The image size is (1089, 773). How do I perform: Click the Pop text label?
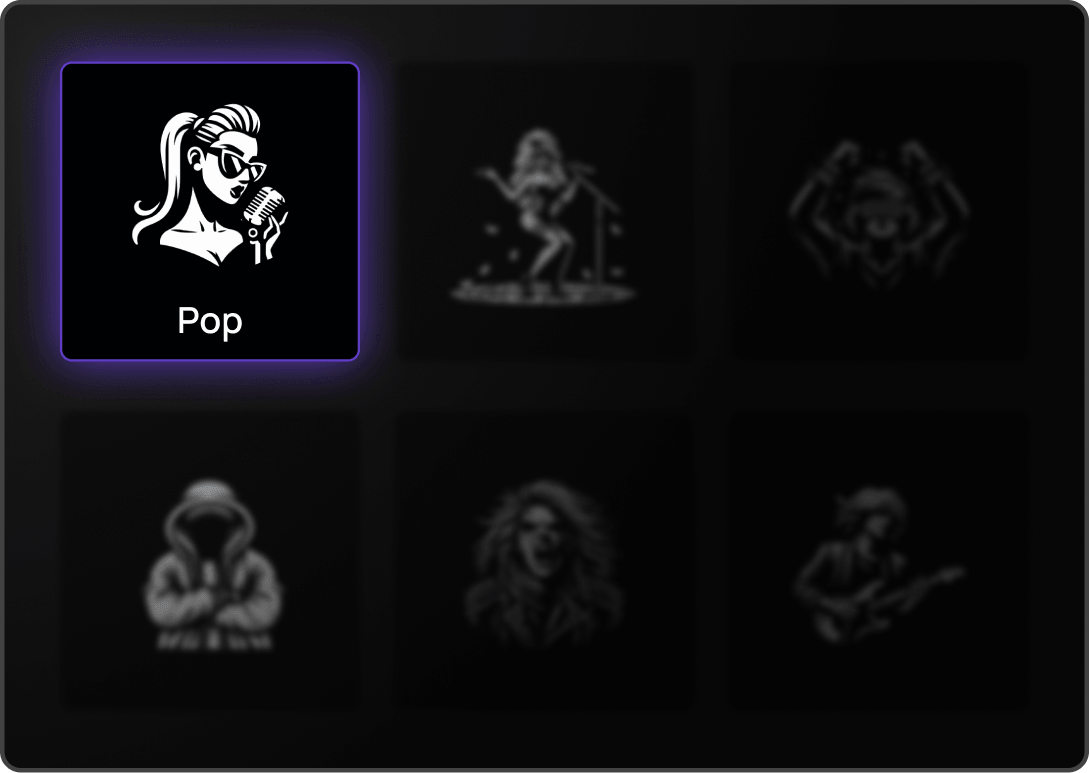[210, 321]
